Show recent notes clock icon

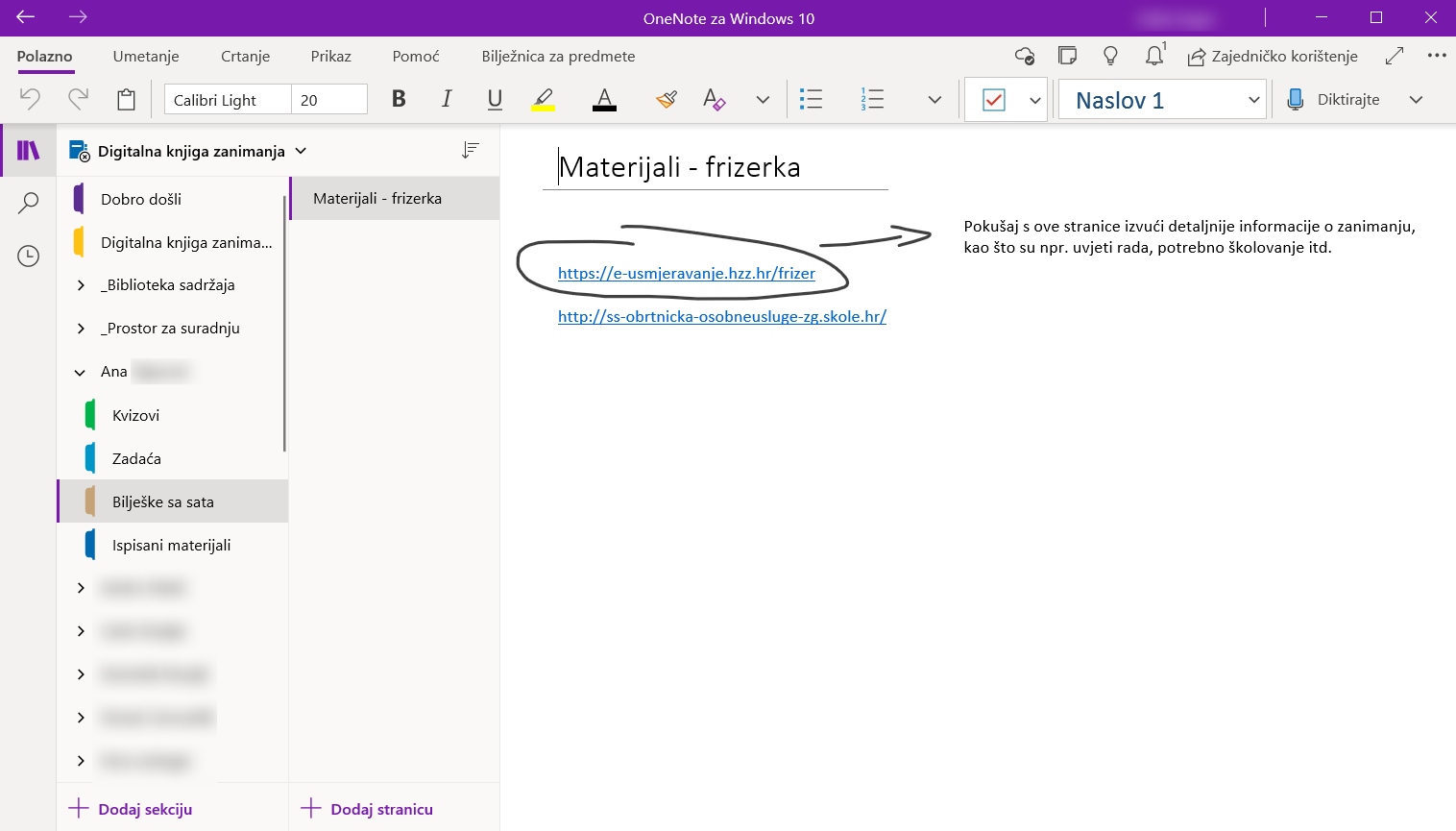pyautogui.click(x=29, y=256)
